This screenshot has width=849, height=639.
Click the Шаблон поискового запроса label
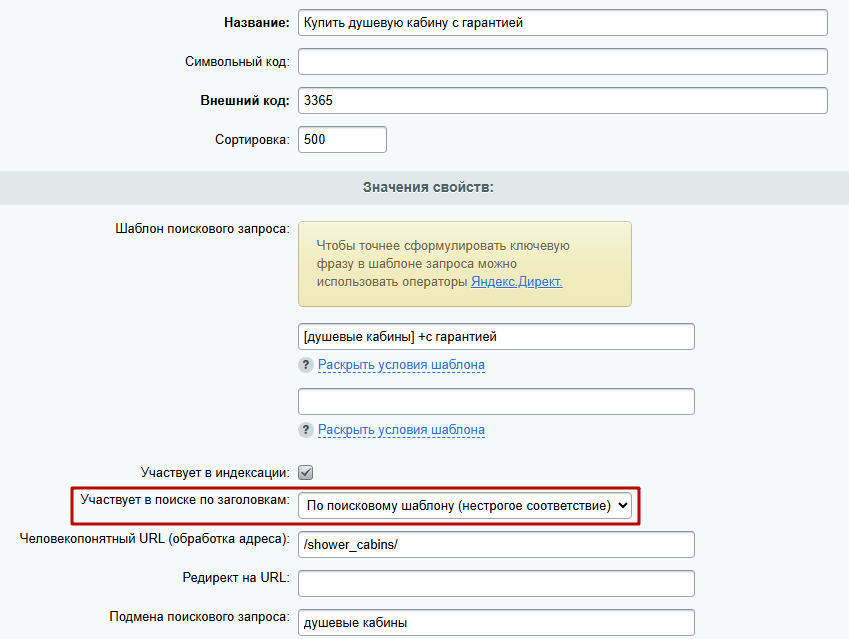[x=202, y=229]
